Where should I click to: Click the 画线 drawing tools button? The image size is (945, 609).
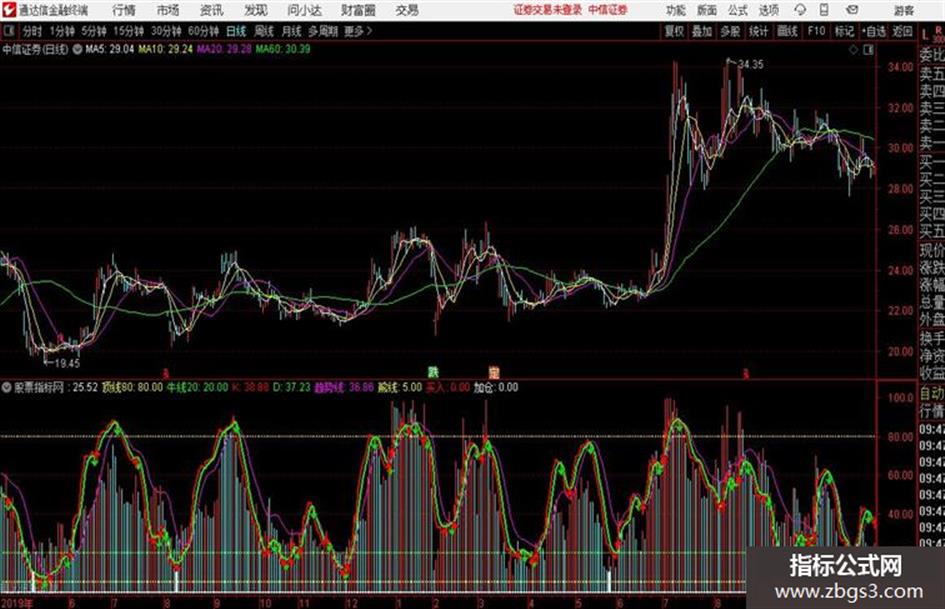click(x=787, y=31)
